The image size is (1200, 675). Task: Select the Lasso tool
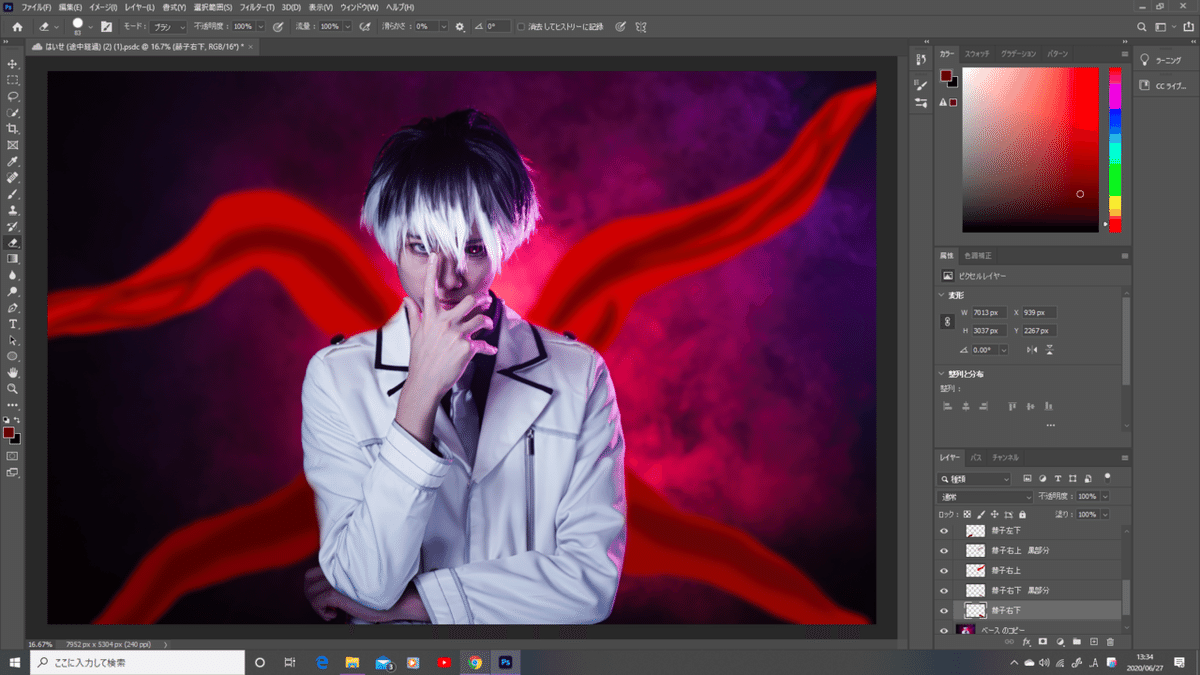coord(13,96)
